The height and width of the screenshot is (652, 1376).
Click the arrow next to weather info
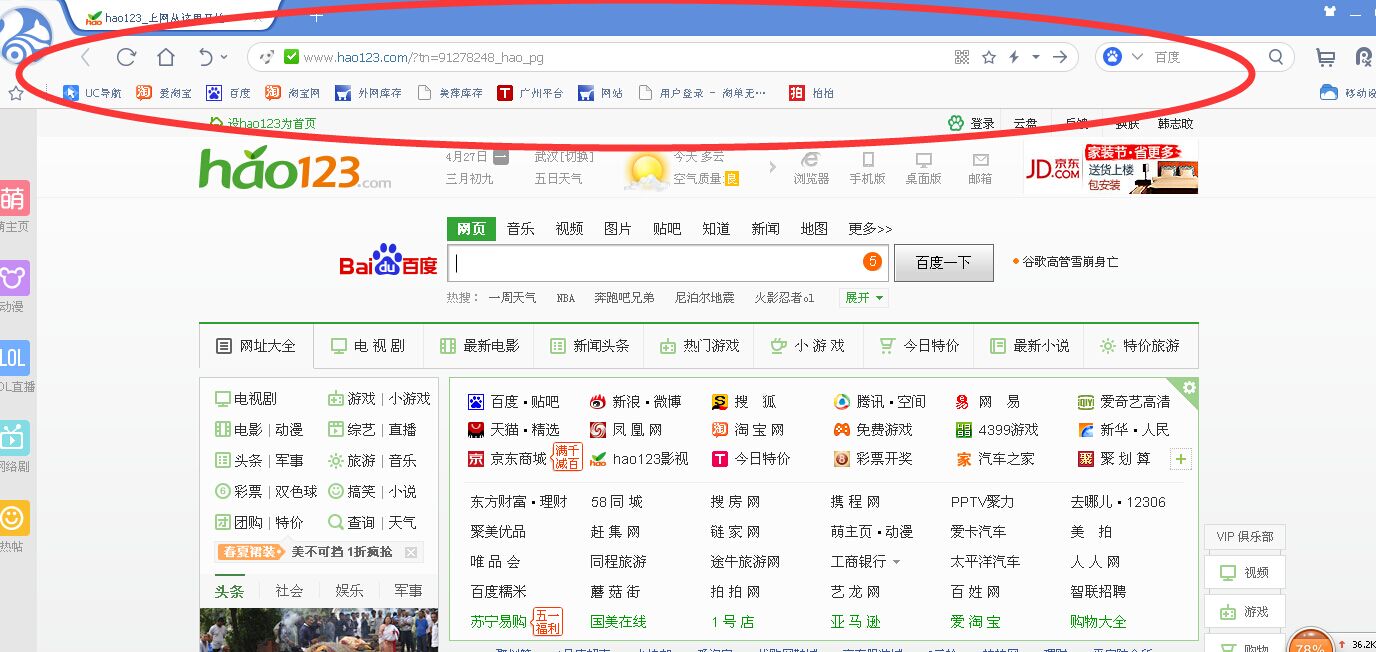tap(772, 167)
